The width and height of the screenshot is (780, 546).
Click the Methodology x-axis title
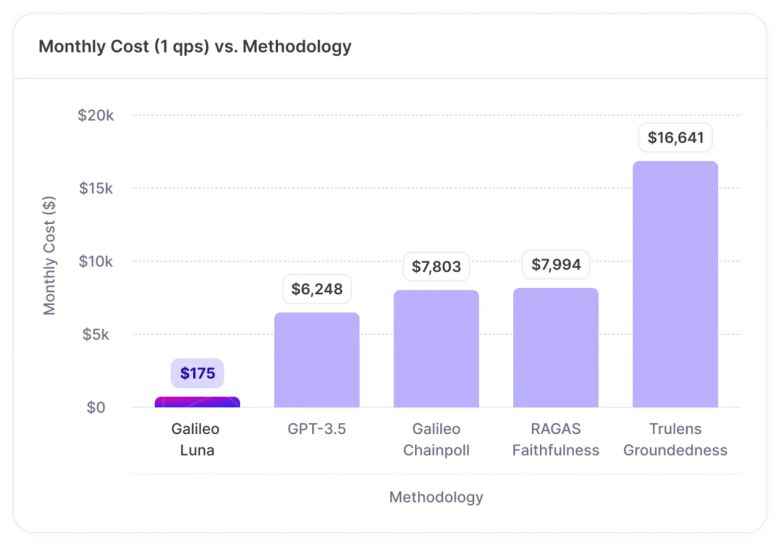[x=436, y=497]
